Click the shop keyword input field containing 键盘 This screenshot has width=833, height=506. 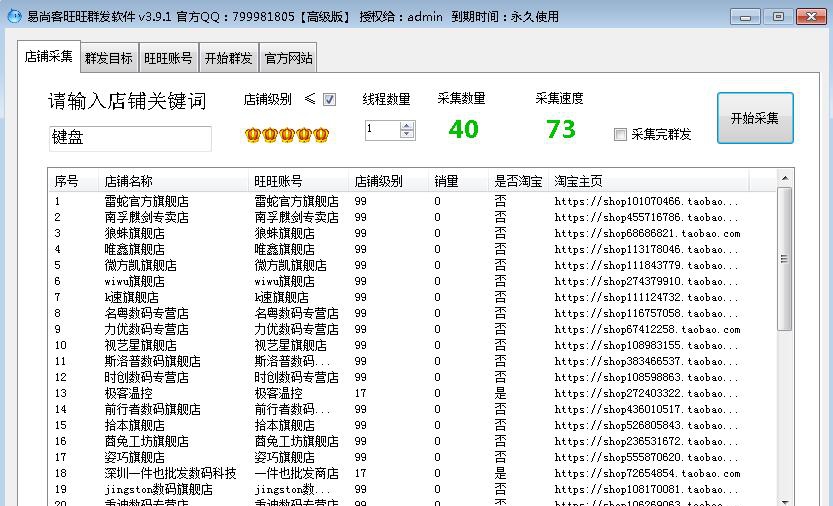tap(130, 138)
